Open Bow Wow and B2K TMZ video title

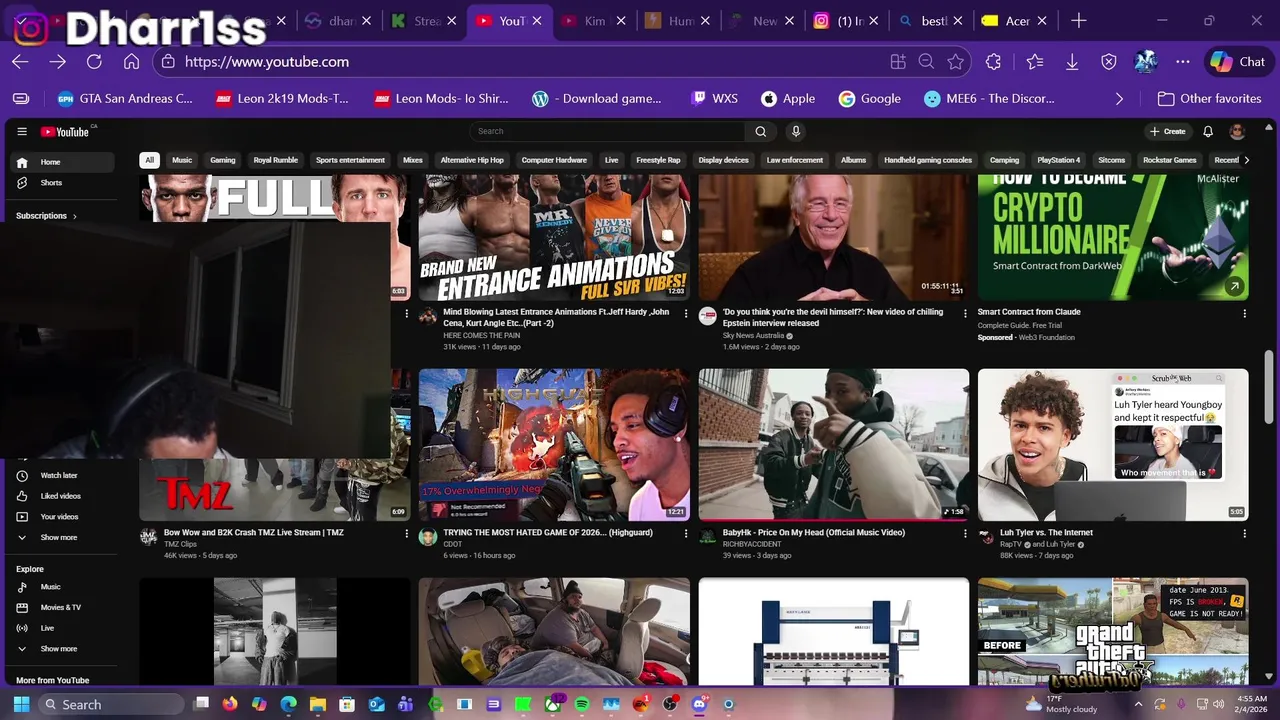point(254,533)
